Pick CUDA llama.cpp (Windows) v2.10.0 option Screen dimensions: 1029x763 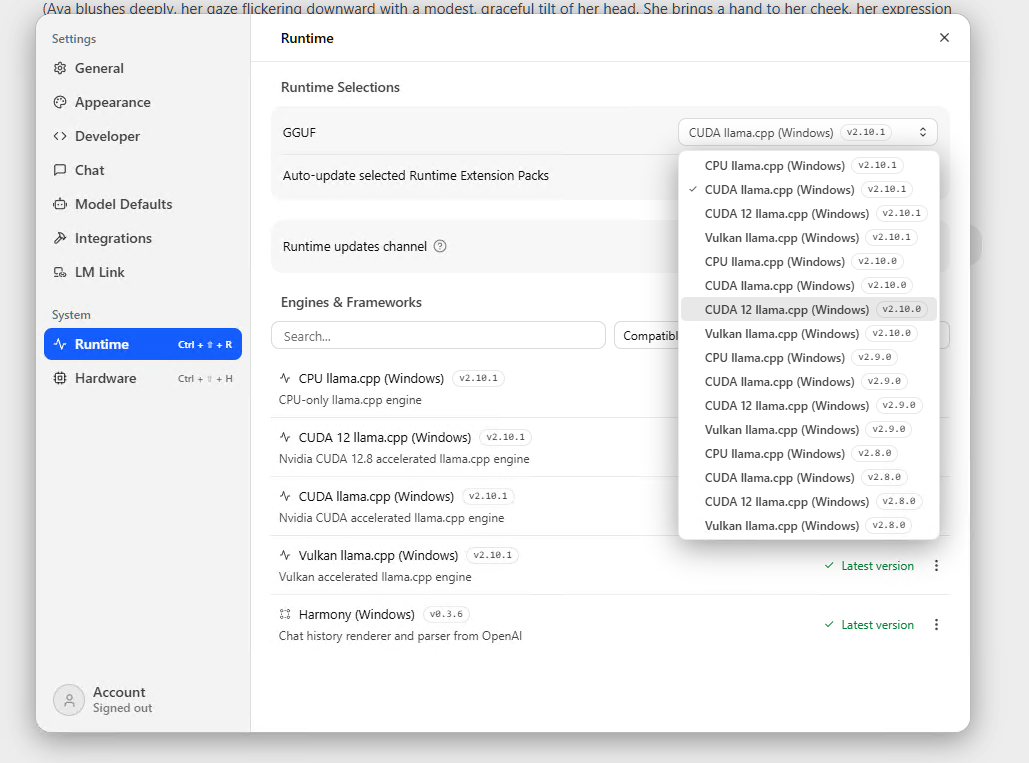click(808, 285)
